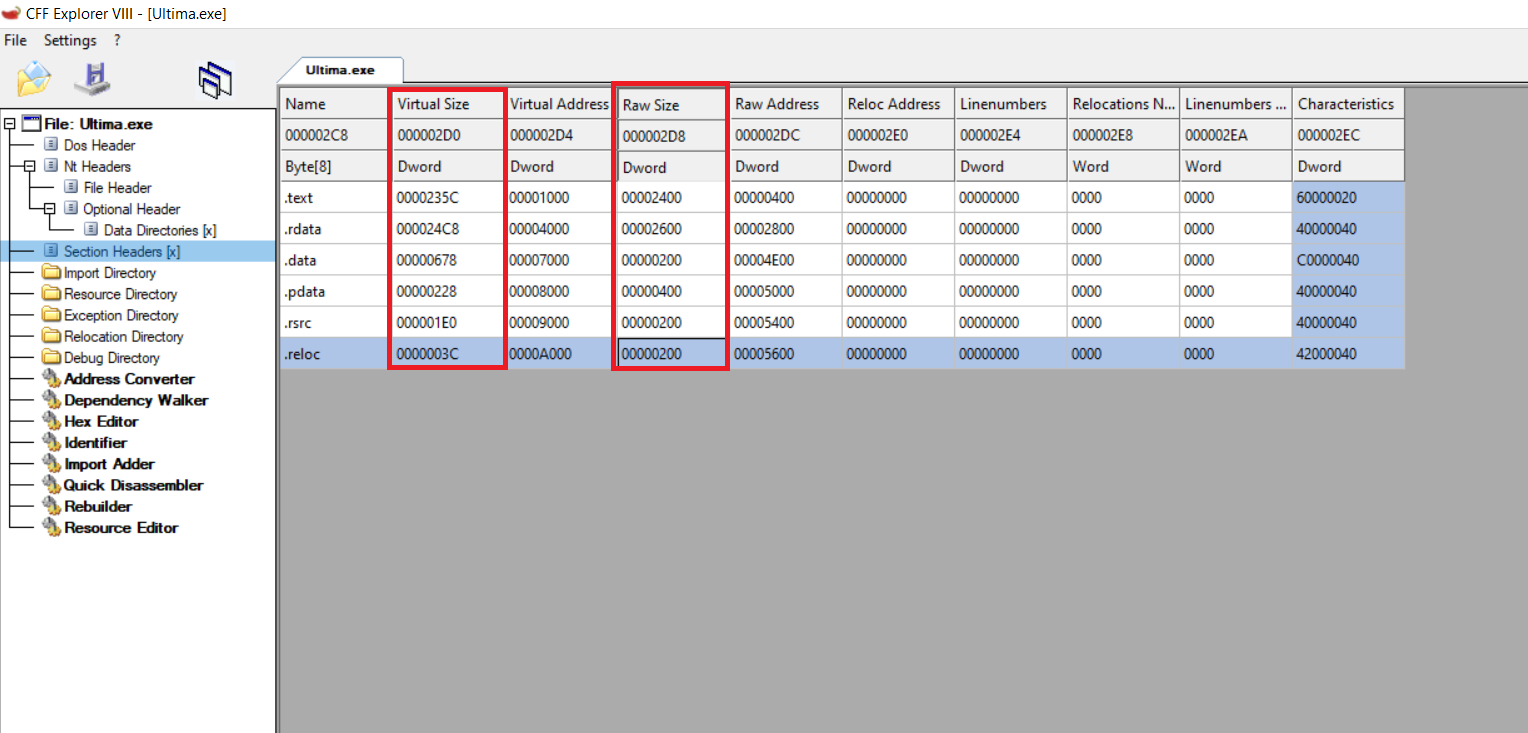Click the icon next to Nt Headers
The image size is (1528, 733).
(x=51, y=166)
